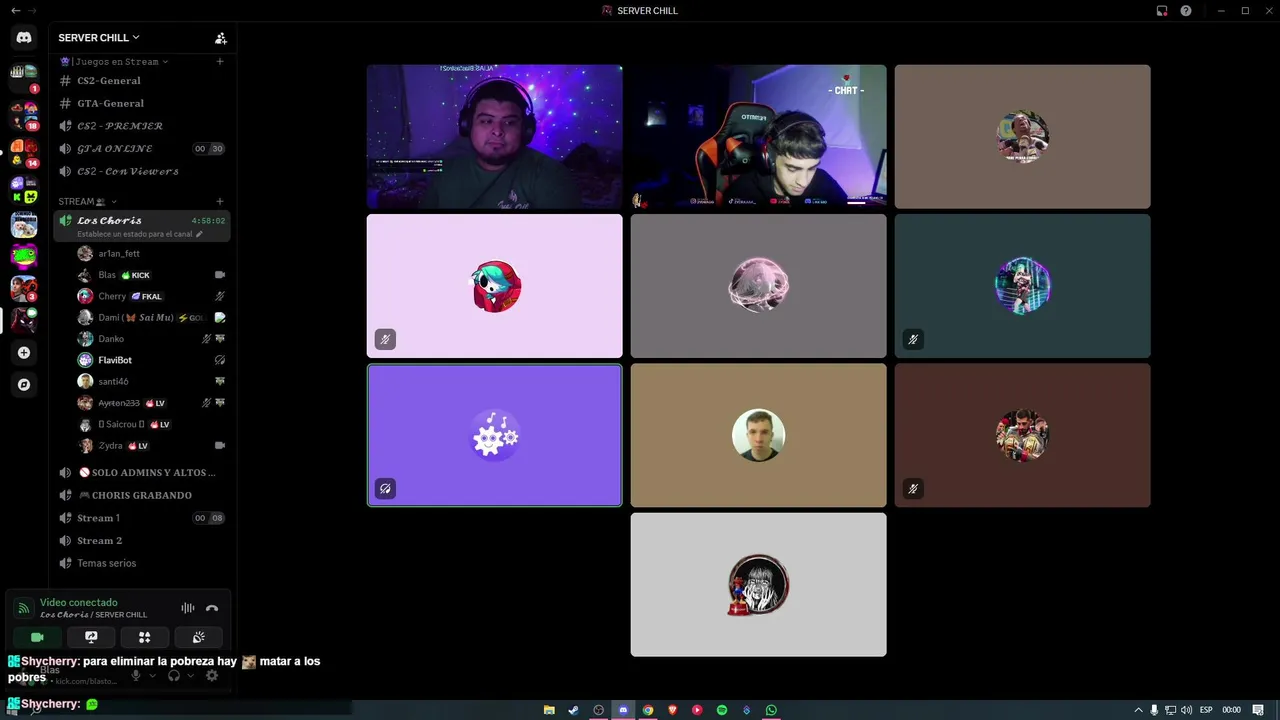1280x720 pixels.
Task: Toggle microphone mute in the user panel
Action: pyautogui.click(x=136, y=676)
